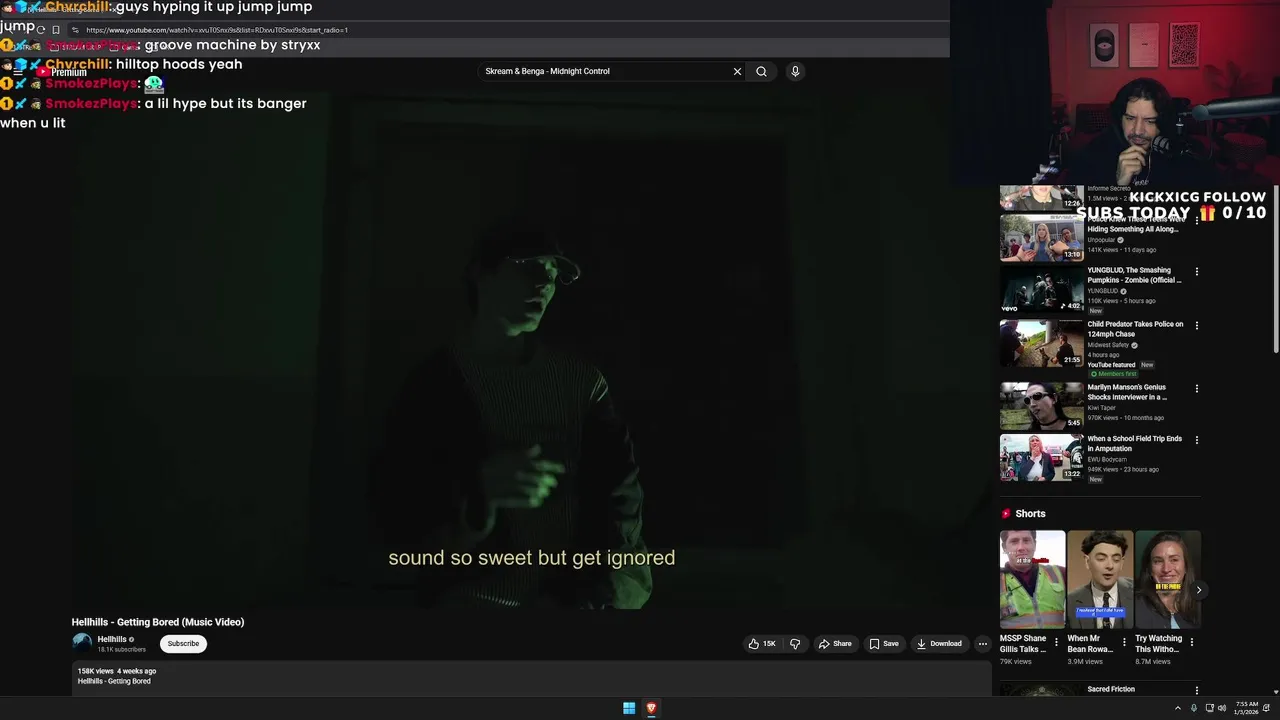Viewport: 1280px width, 720px height.
Task: Open the YouTube hamburger guide menu
Action: pyautogui.click(x=17, y=72)
